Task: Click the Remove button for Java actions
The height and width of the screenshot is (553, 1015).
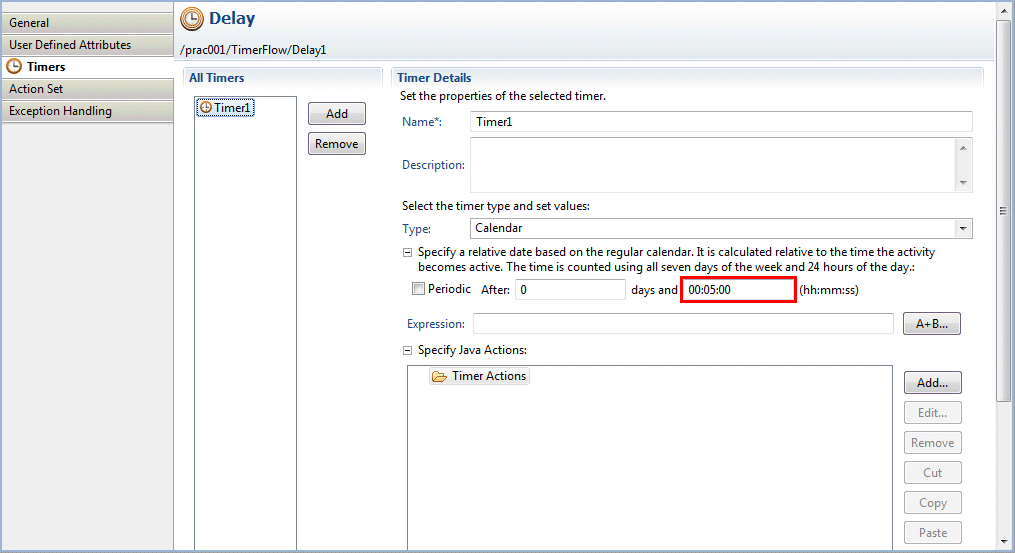Action: coord(932,443)
